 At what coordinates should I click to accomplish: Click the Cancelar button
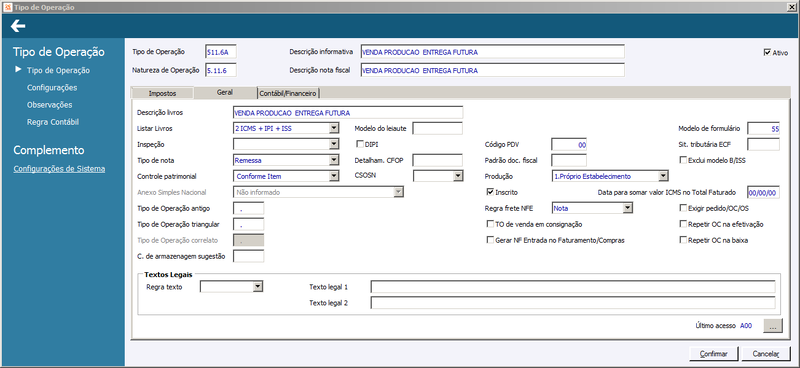pos(766,354)
